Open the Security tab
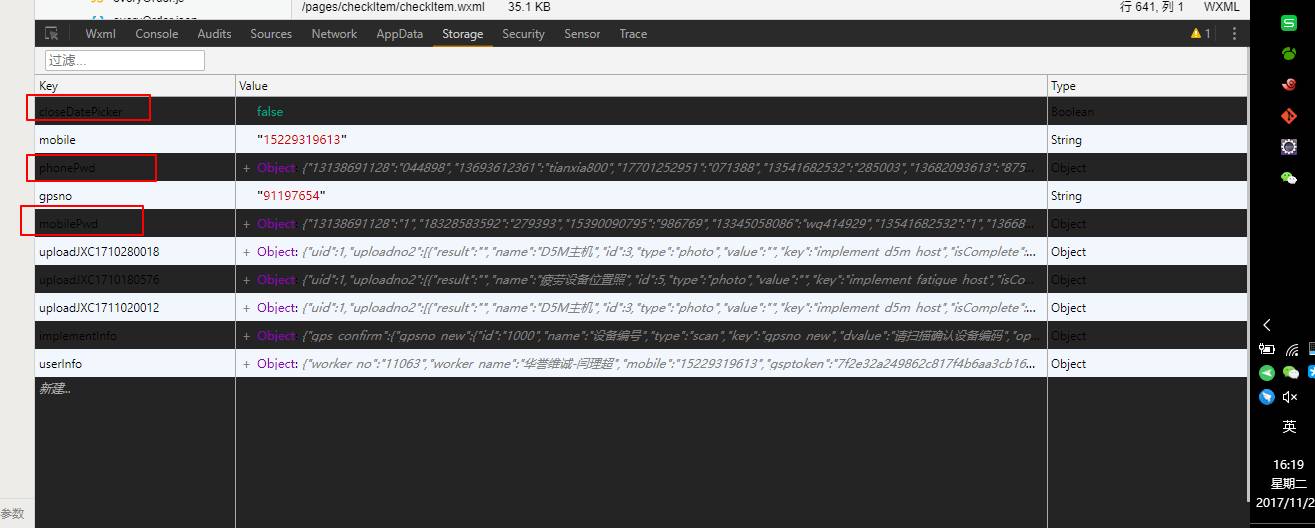Screen dimensions: 1315x528 point(524,34)
